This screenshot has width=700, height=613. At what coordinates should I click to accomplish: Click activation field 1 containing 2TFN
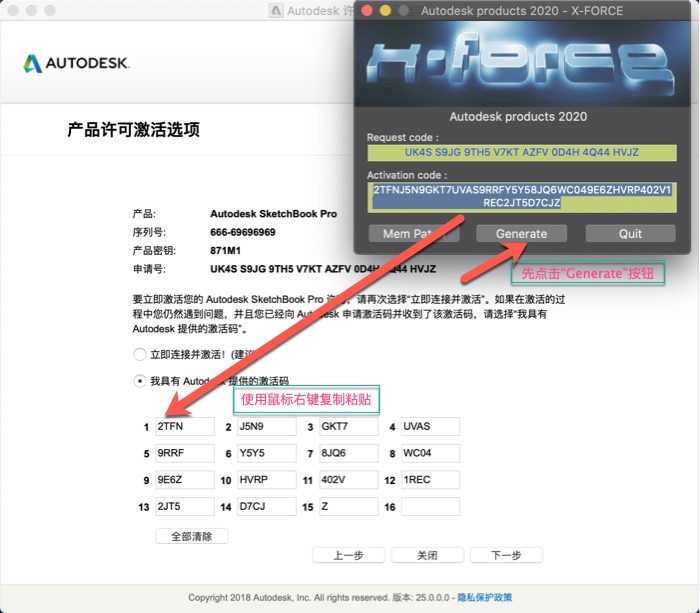coord(185,426)
